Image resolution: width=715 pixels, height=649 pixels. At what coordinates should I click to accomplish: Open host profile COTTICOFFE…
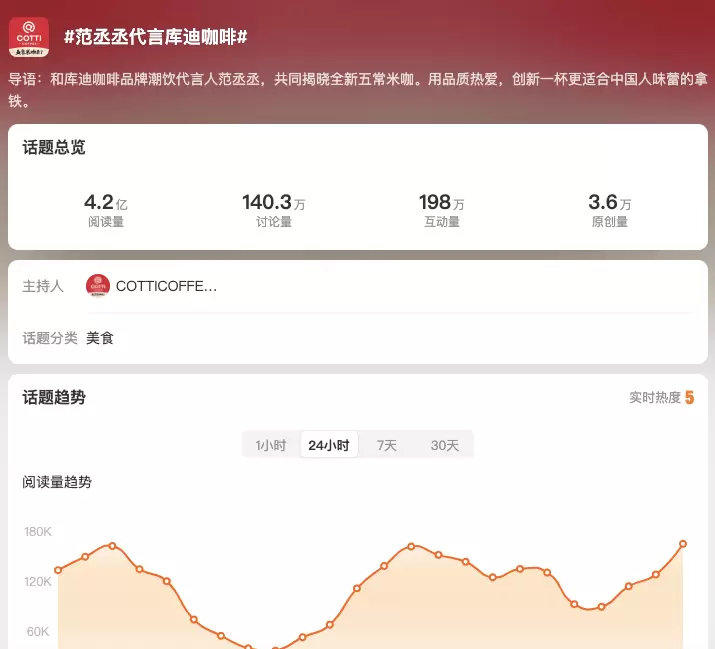166,286
